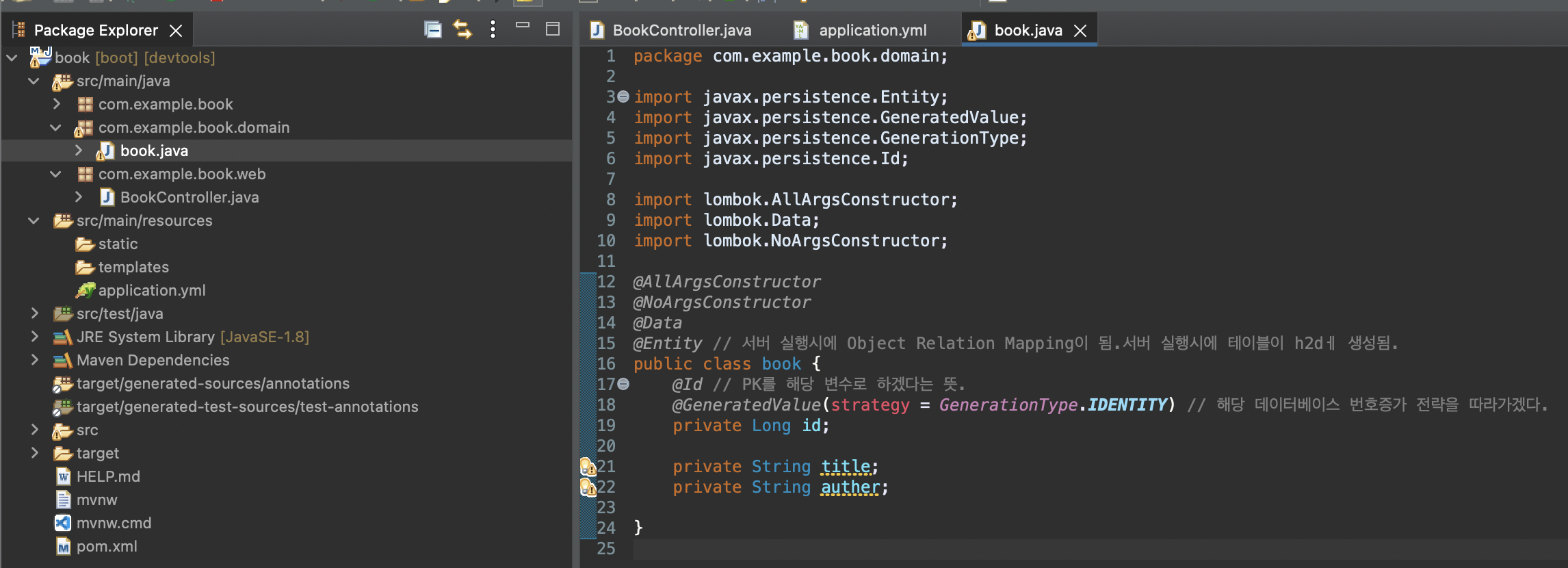Expand the com.example.book package

pyautogui.click(x=56, y=104)
